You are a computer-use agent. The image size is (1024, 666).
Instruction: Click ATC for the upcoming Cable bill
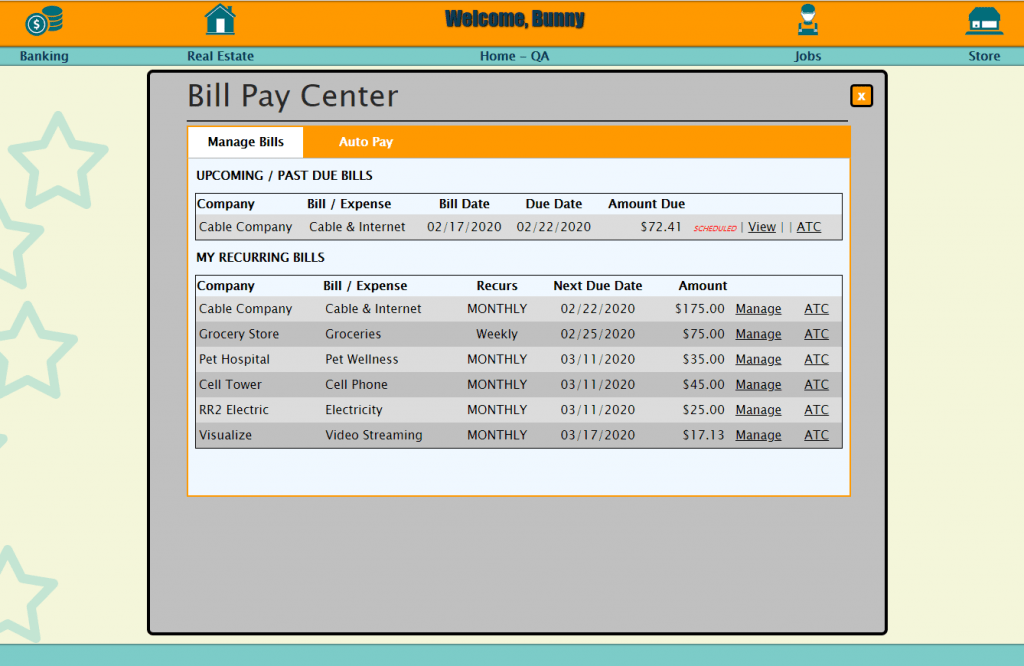808,227
